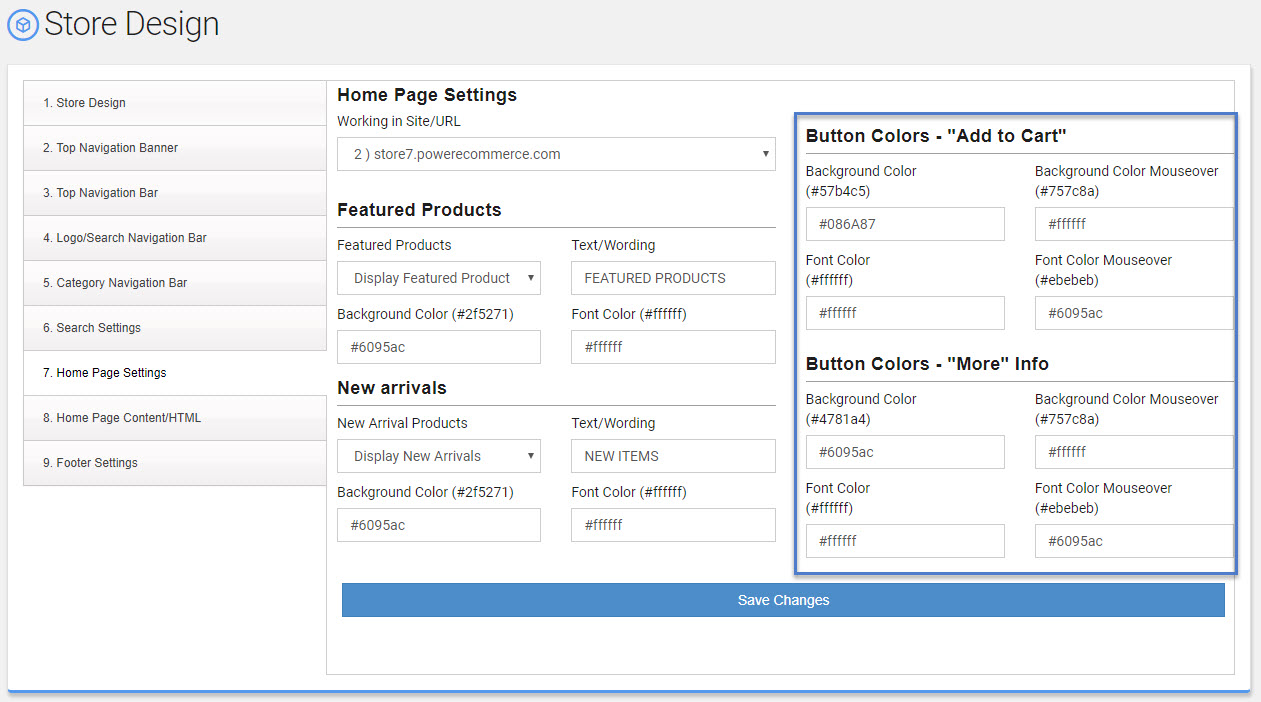Click the Featured Products Text/Wording field
Image resolution: width=1261 pixels, height=702 pixels.
tap(673, 278)
